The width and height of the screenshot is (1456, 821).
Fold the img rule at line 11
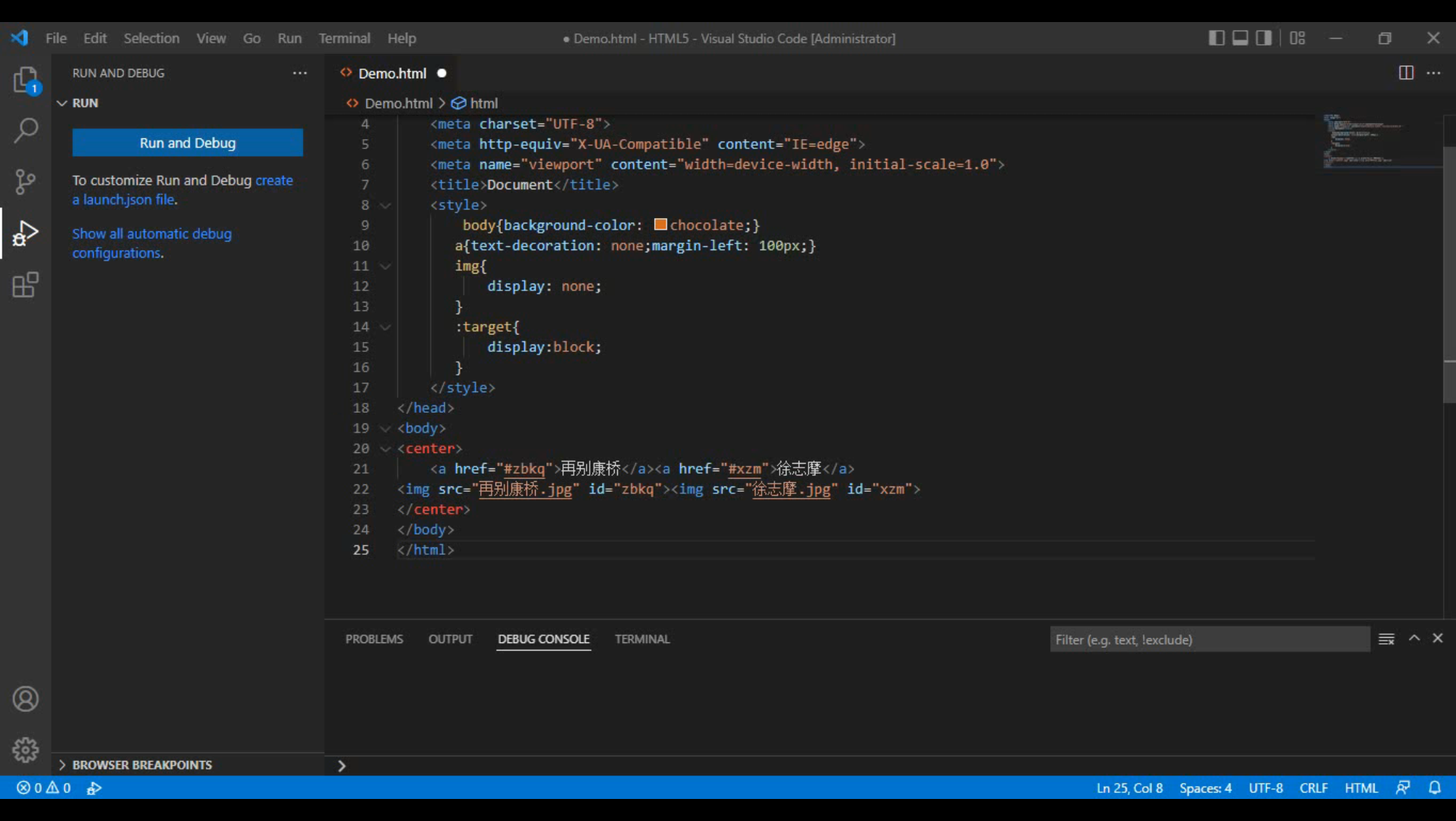(385, 266)
